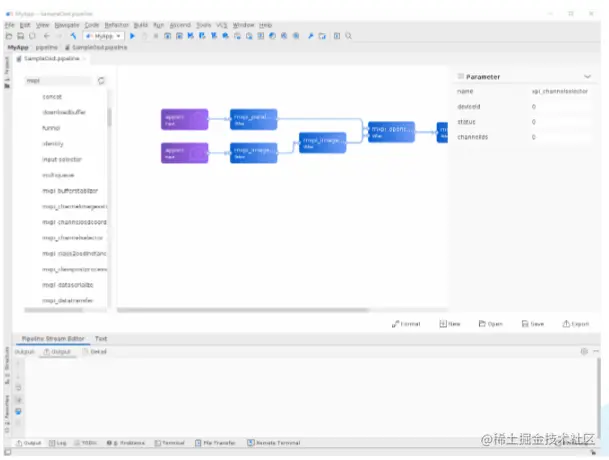Viewport: 609px width, 460px height.
Task: Open the Problems tool window tab
Action: (x=126, y=443)
